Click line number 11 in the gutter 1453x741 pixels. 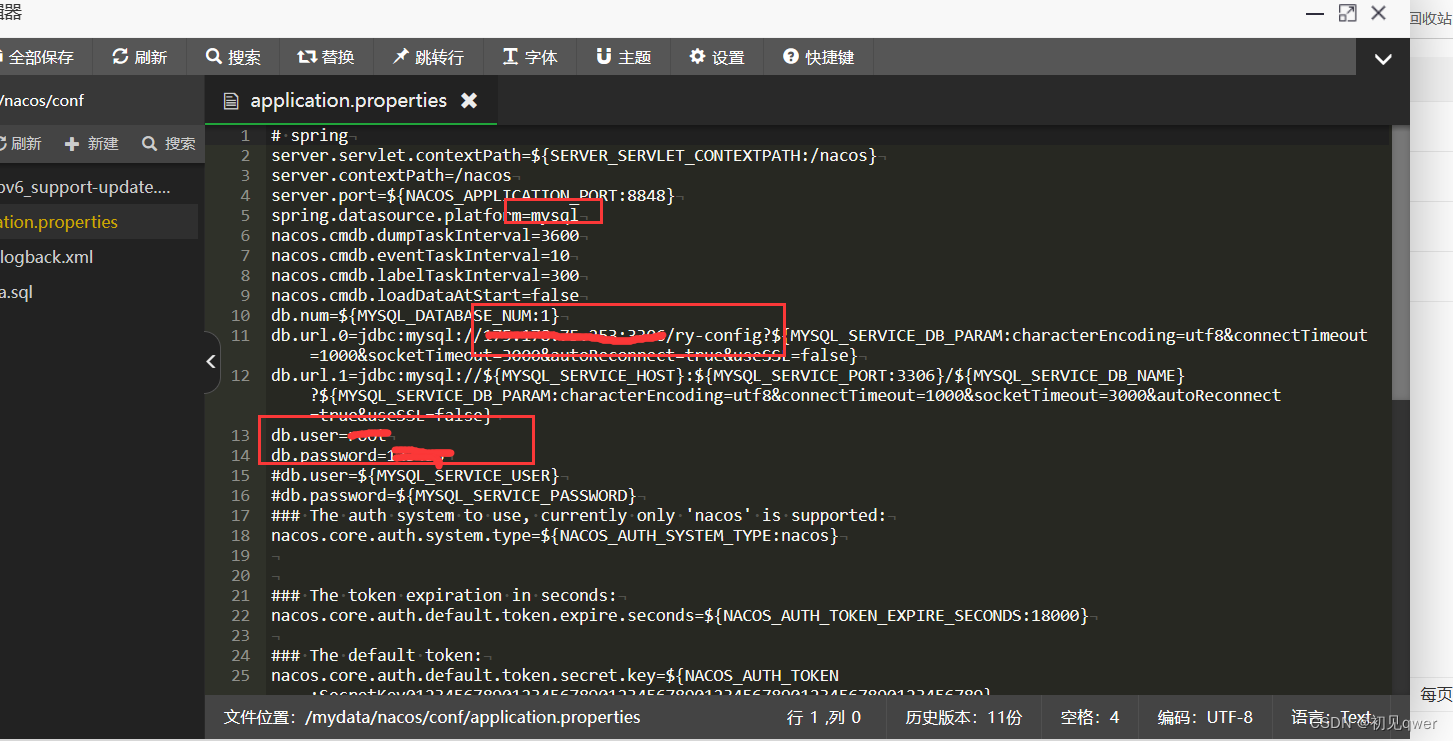point(240,335)
